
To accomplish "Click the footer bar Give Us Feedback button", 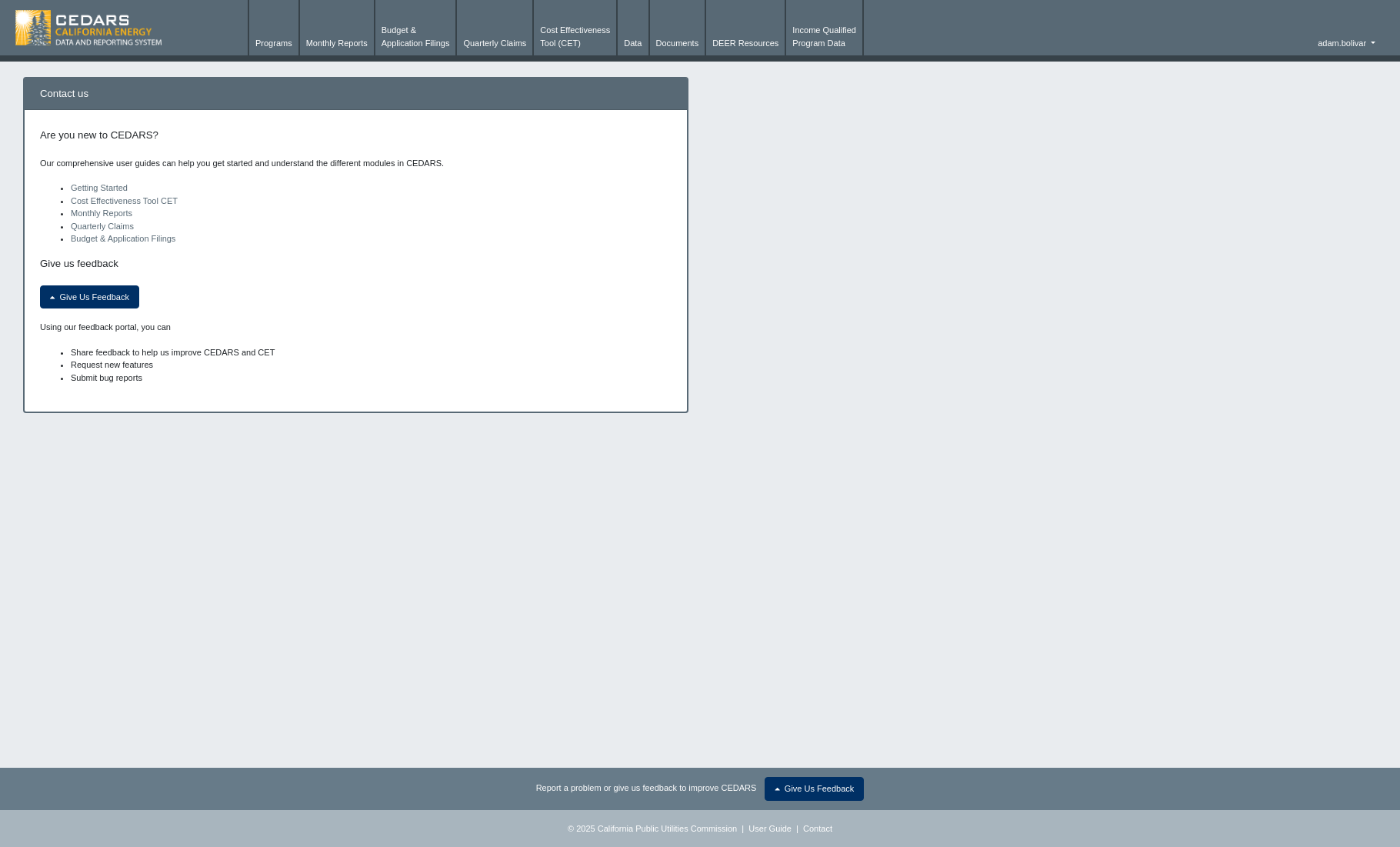I will pos(814,789).
